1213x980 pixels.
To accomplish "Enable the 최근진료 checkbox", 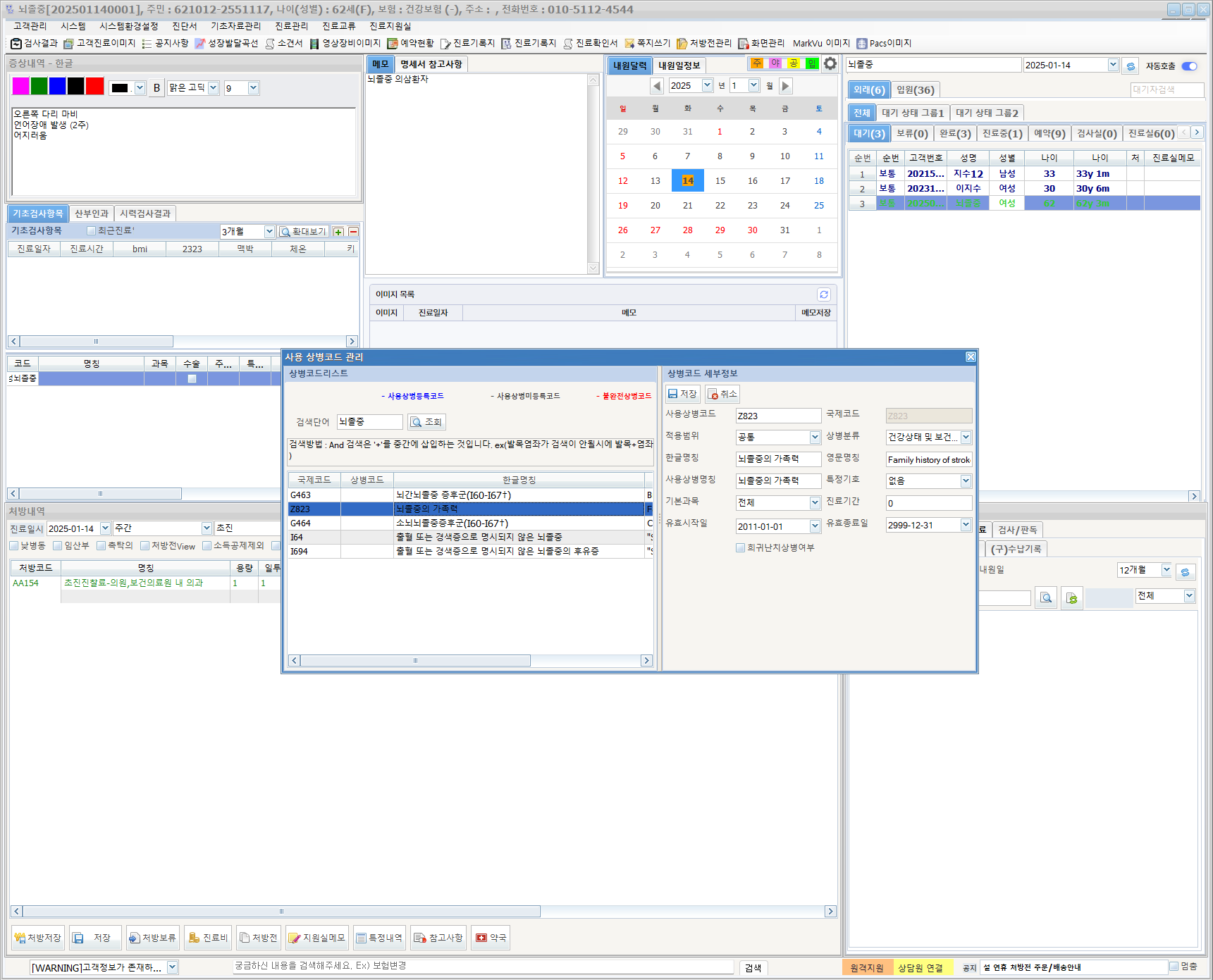I will (91, 231).
